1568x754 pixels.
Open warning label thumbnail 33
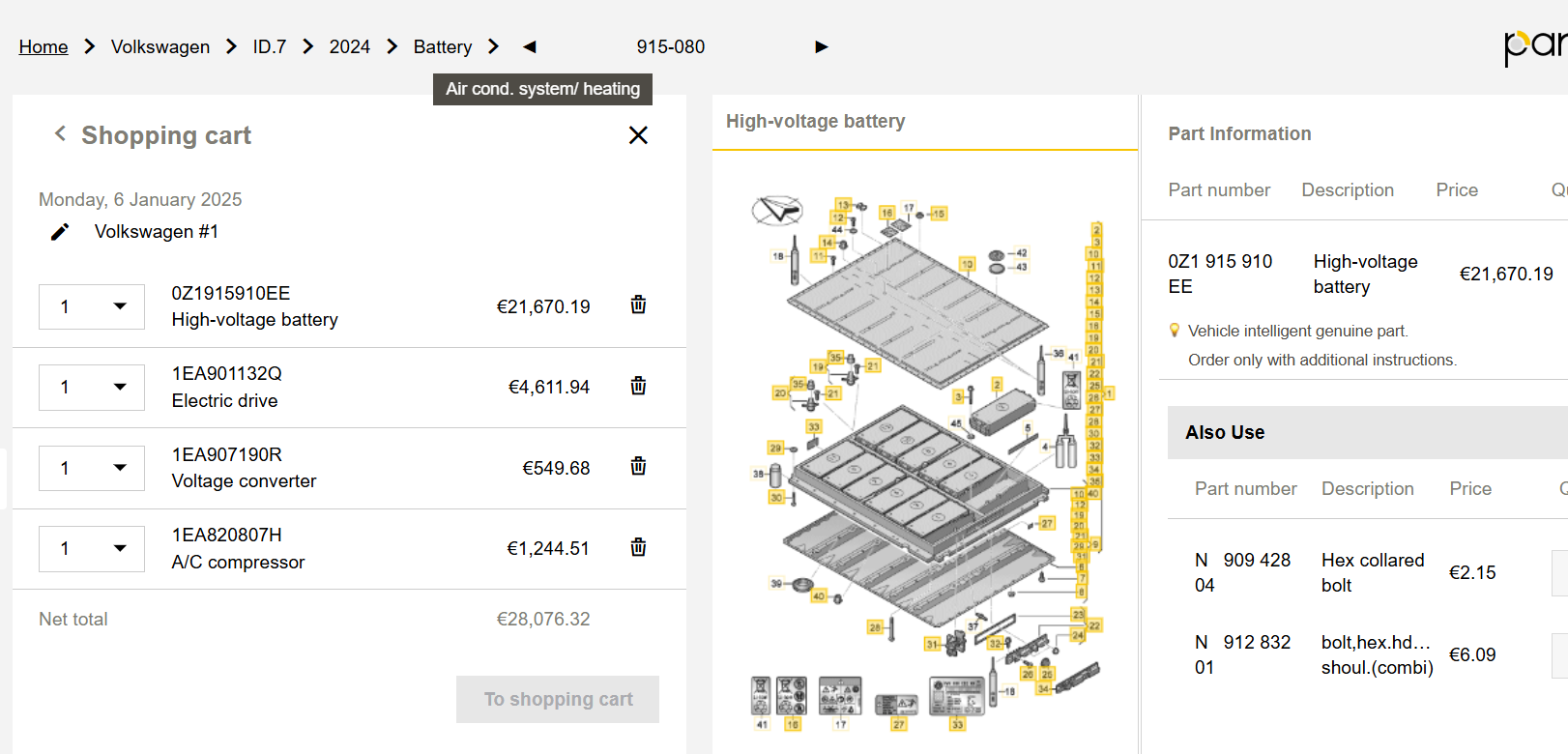click(x=957, y=696)
